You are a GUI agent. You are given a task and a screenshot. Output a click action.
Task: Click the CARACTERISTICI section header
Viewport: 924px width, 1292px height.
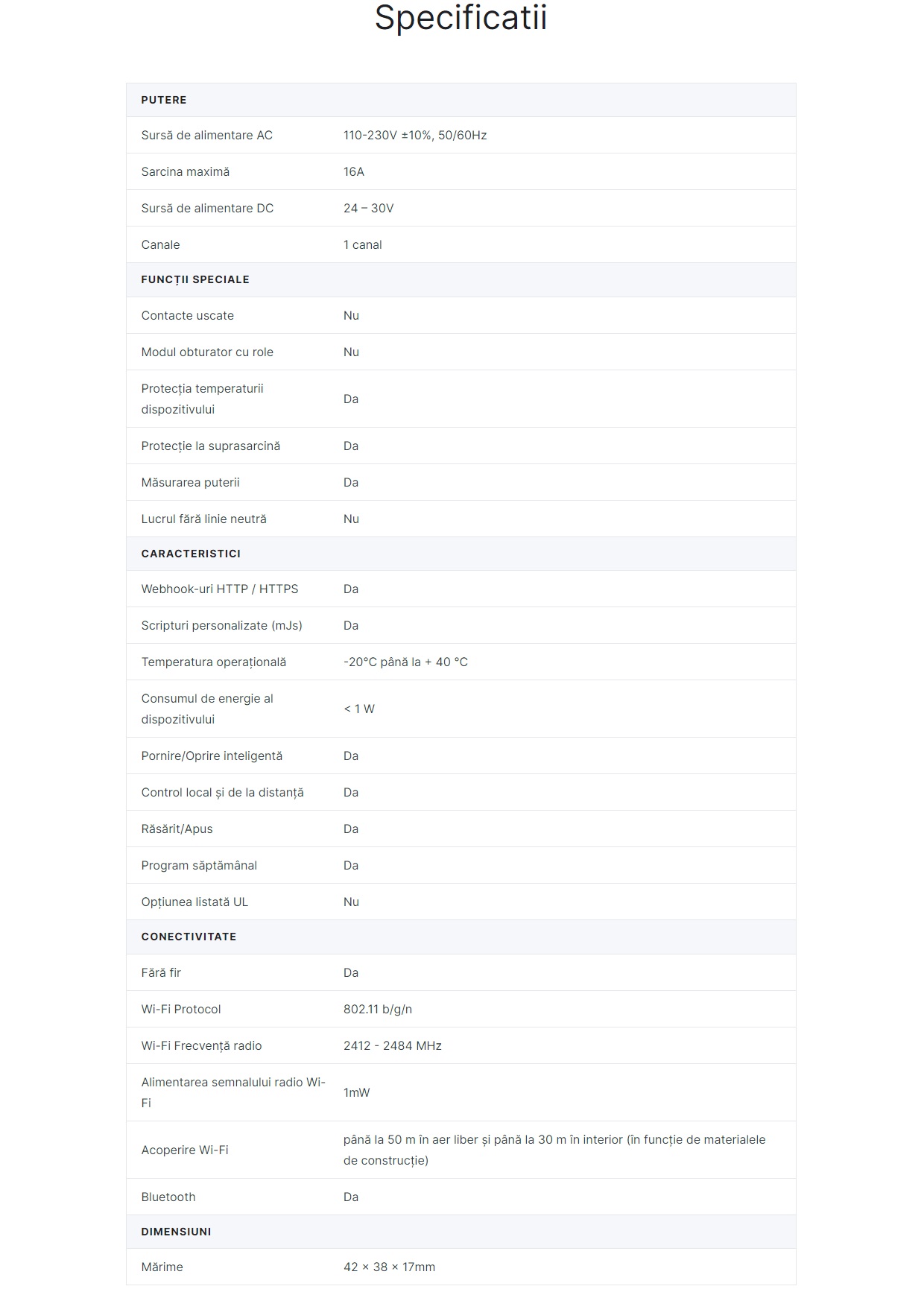[x=191, y=554]
